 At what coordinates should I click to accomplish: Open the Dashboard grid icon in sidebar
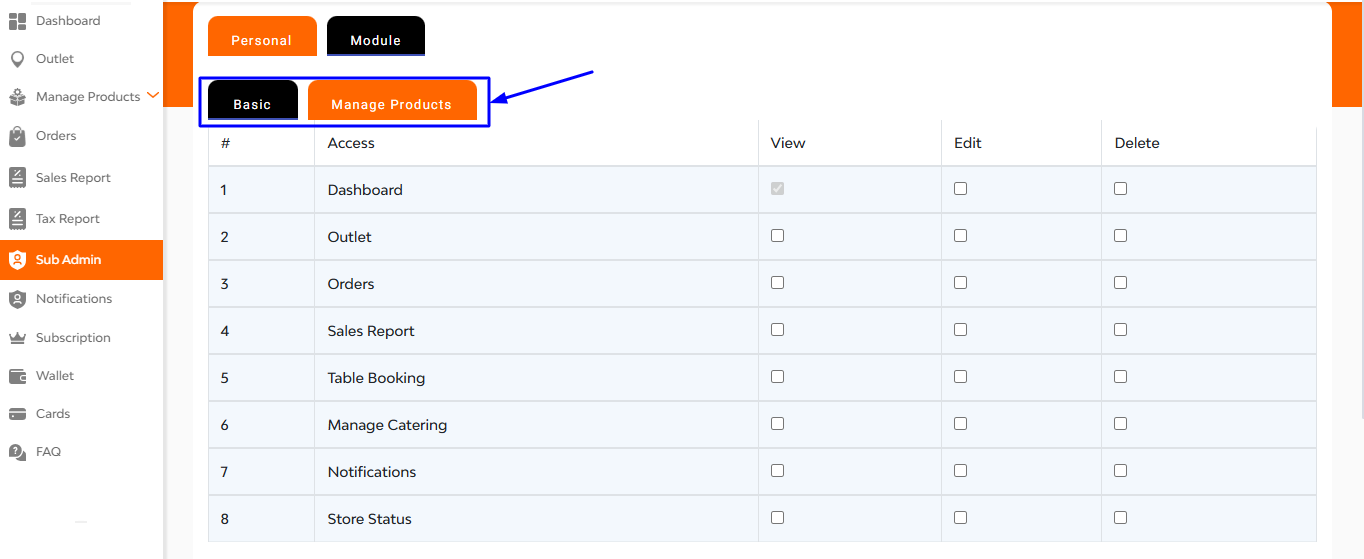click(x=17, y=21)
